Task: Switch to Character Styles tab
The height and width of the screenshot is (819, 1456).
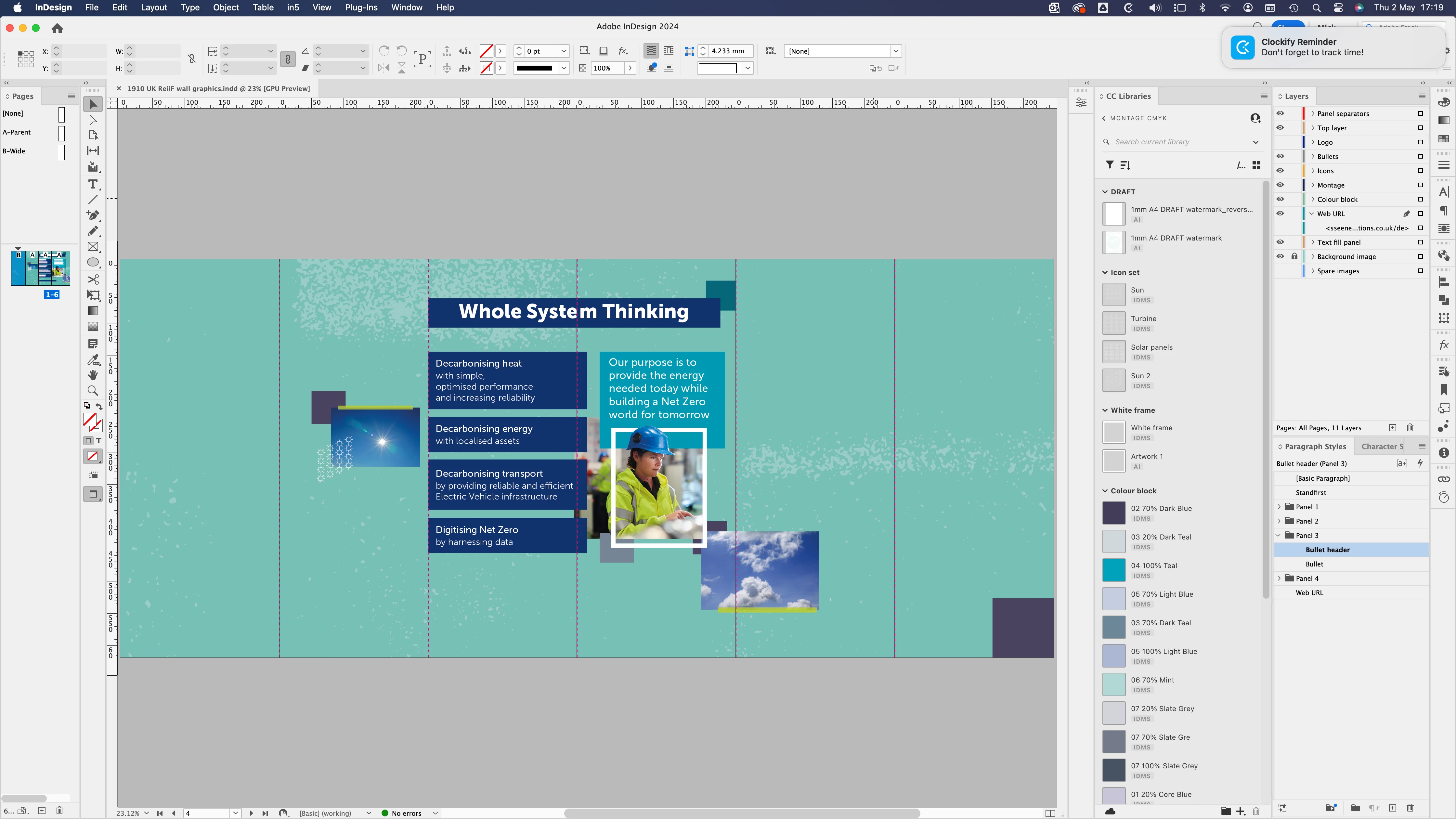Action: (x=1382, y=447)
